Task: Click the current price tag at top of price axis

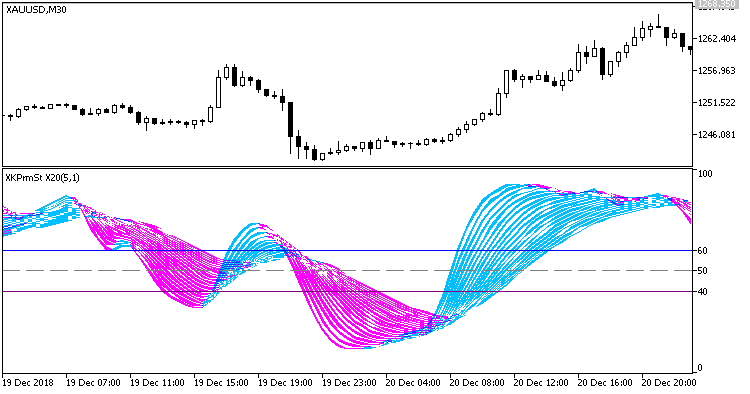Action: point(716,4)
